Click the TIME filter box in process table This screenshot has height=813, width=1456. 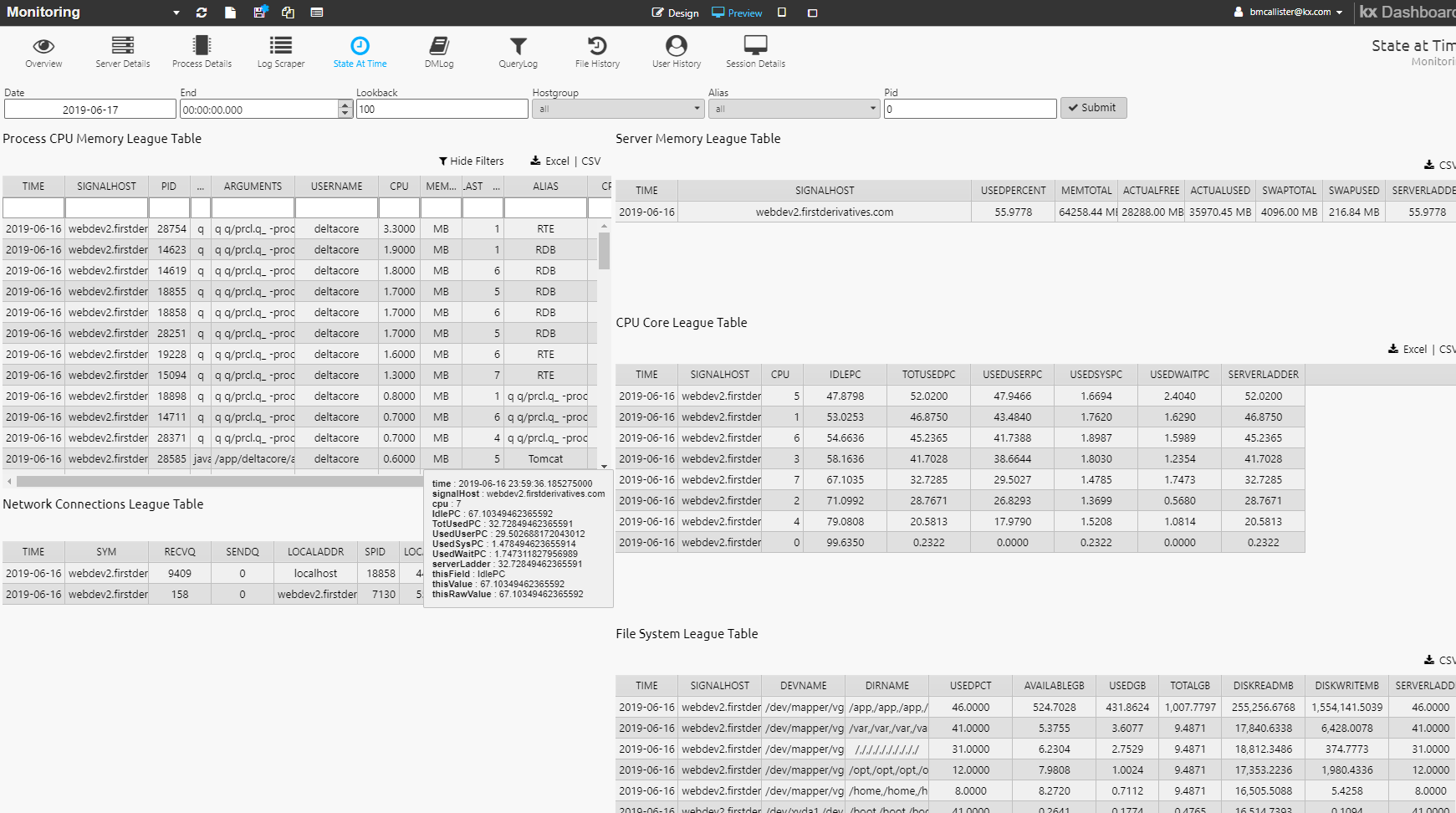pos(33,207)
